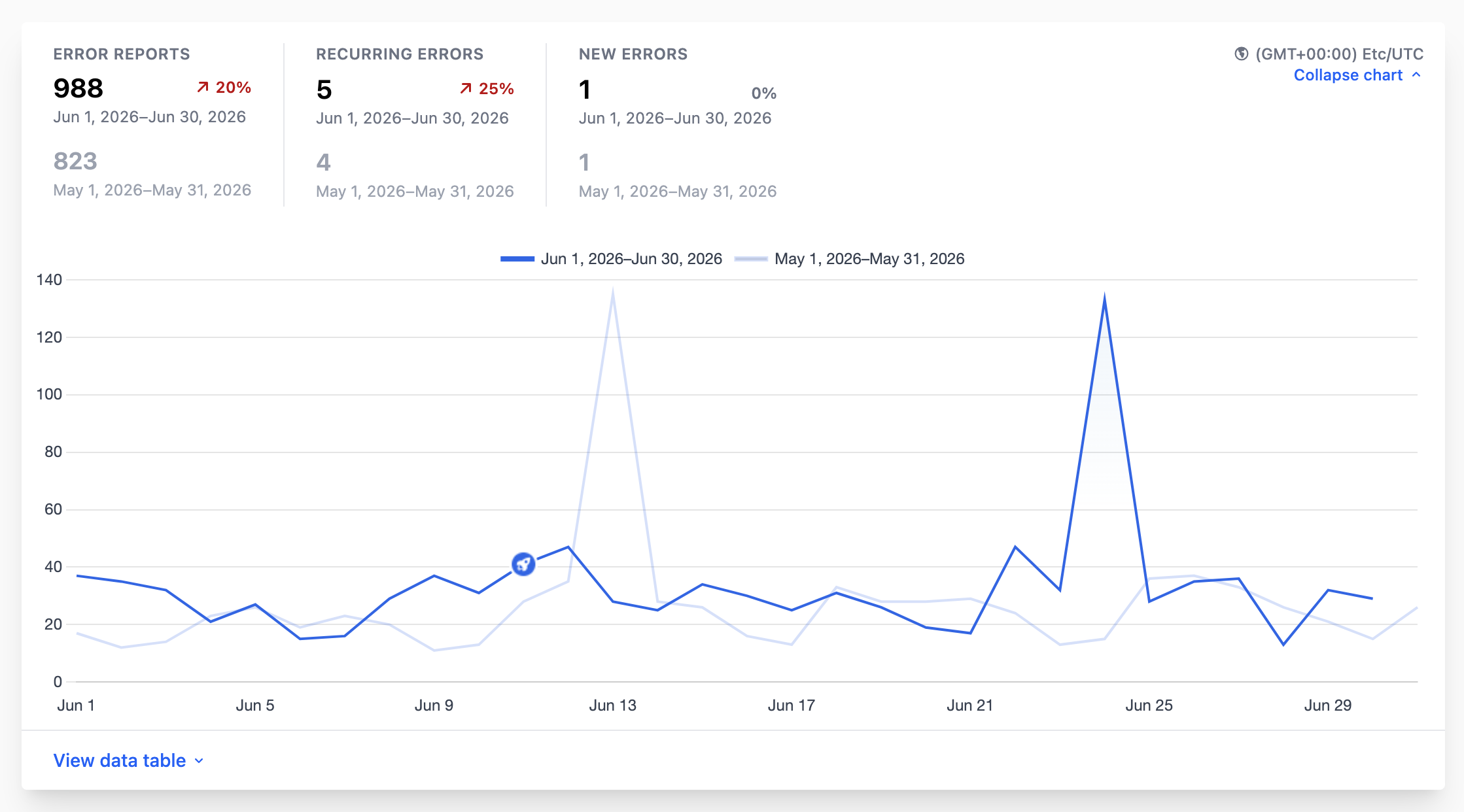Click the Jun 1 x-axis label
Image resolution: width=1464 pixels, height=812 pixels.
pos(76,705)
